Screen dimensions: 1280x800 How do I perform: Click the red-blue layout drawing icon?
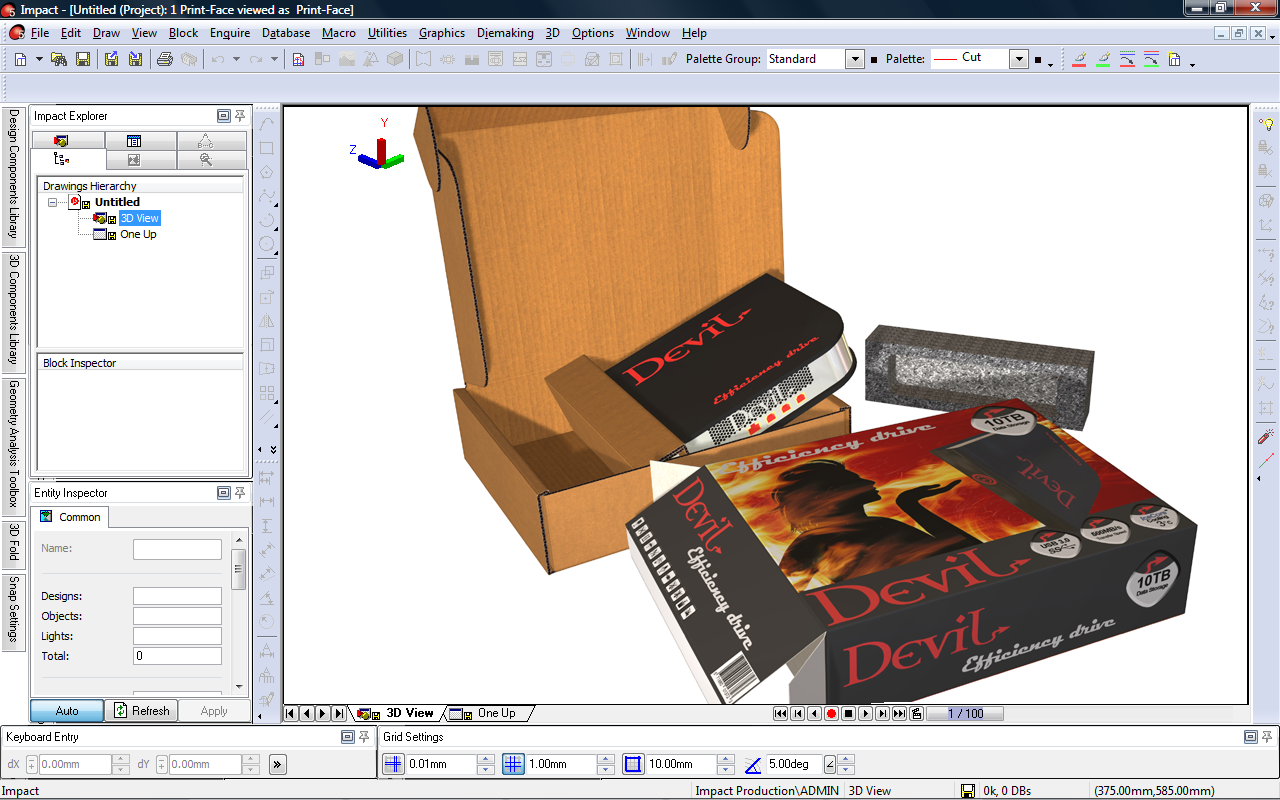pyautogui.click(x=298, y=59)
